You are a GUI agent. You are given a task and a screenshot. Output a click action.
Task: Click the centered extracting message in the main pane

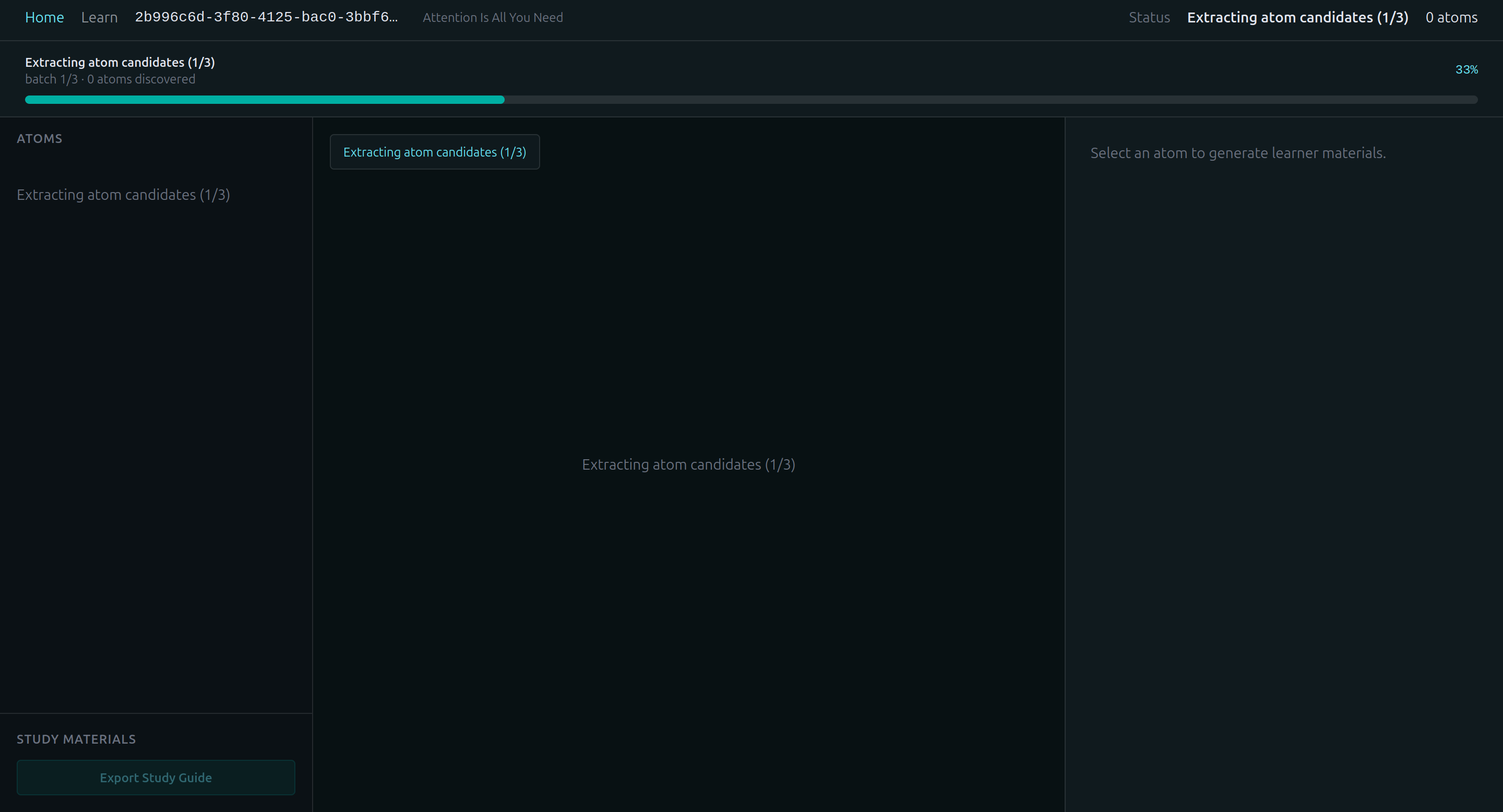688,464
